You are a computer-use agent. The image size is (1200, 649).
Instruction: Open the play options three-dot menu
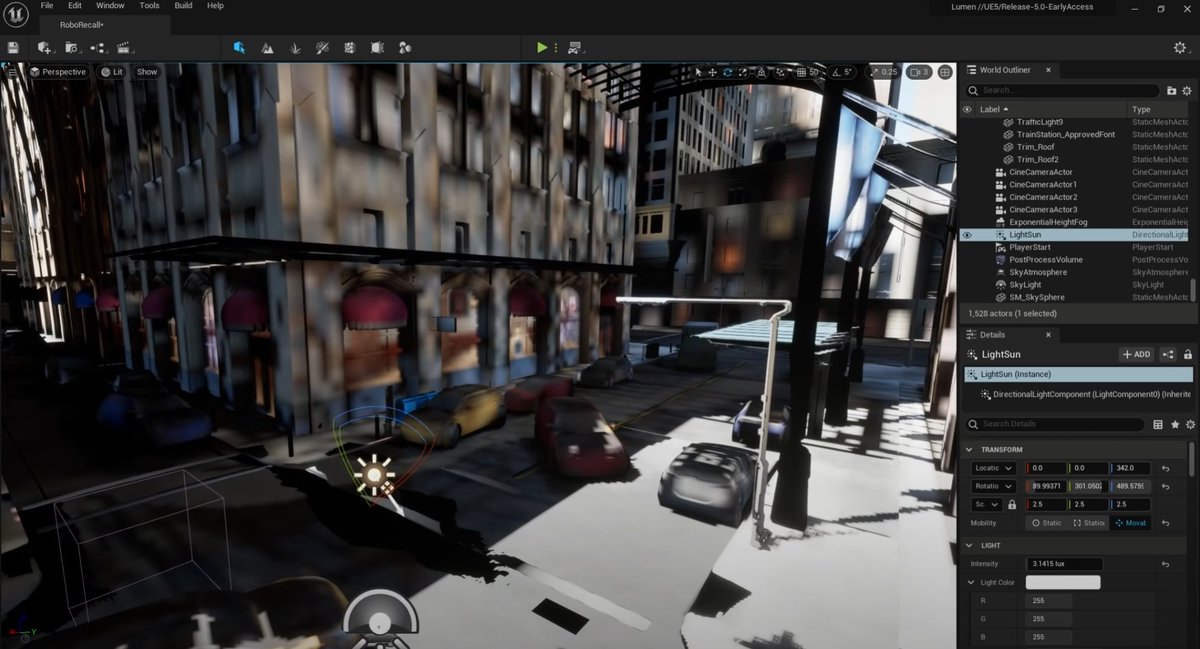555,47
